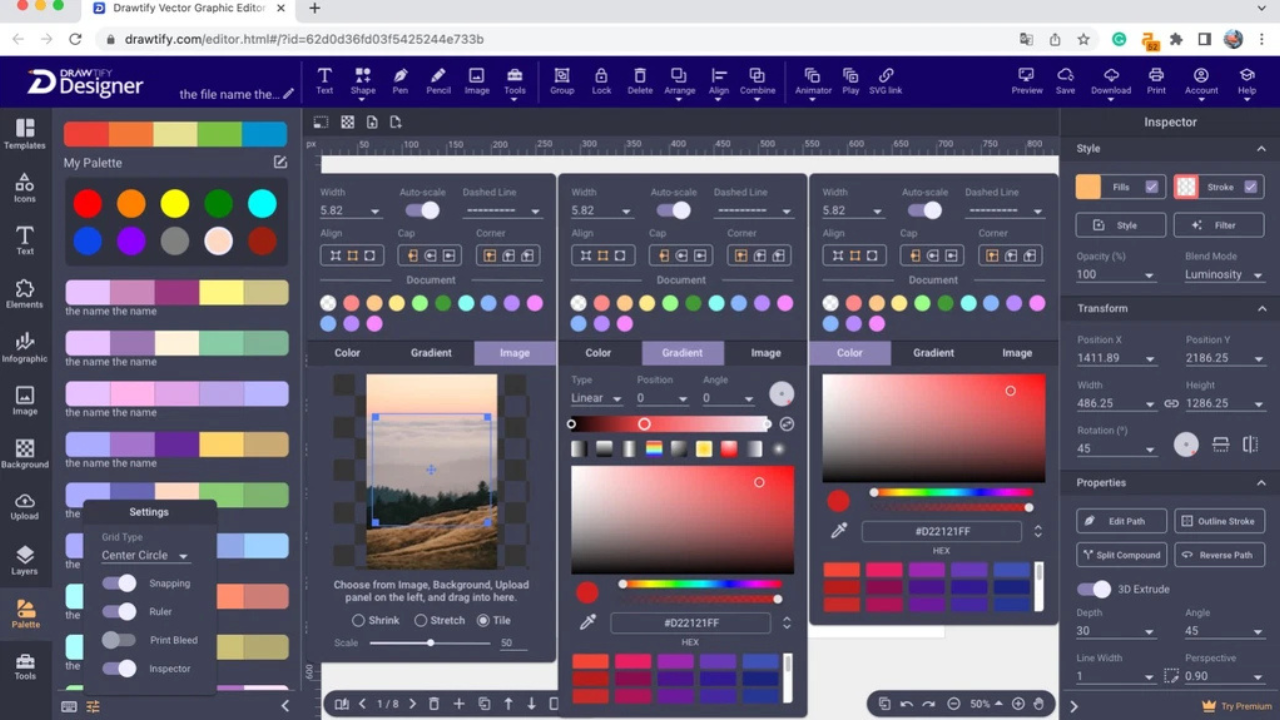Open the Infographic sidebar panel
This screenshot has width=1280, height=720.
[x=25, y=348]
